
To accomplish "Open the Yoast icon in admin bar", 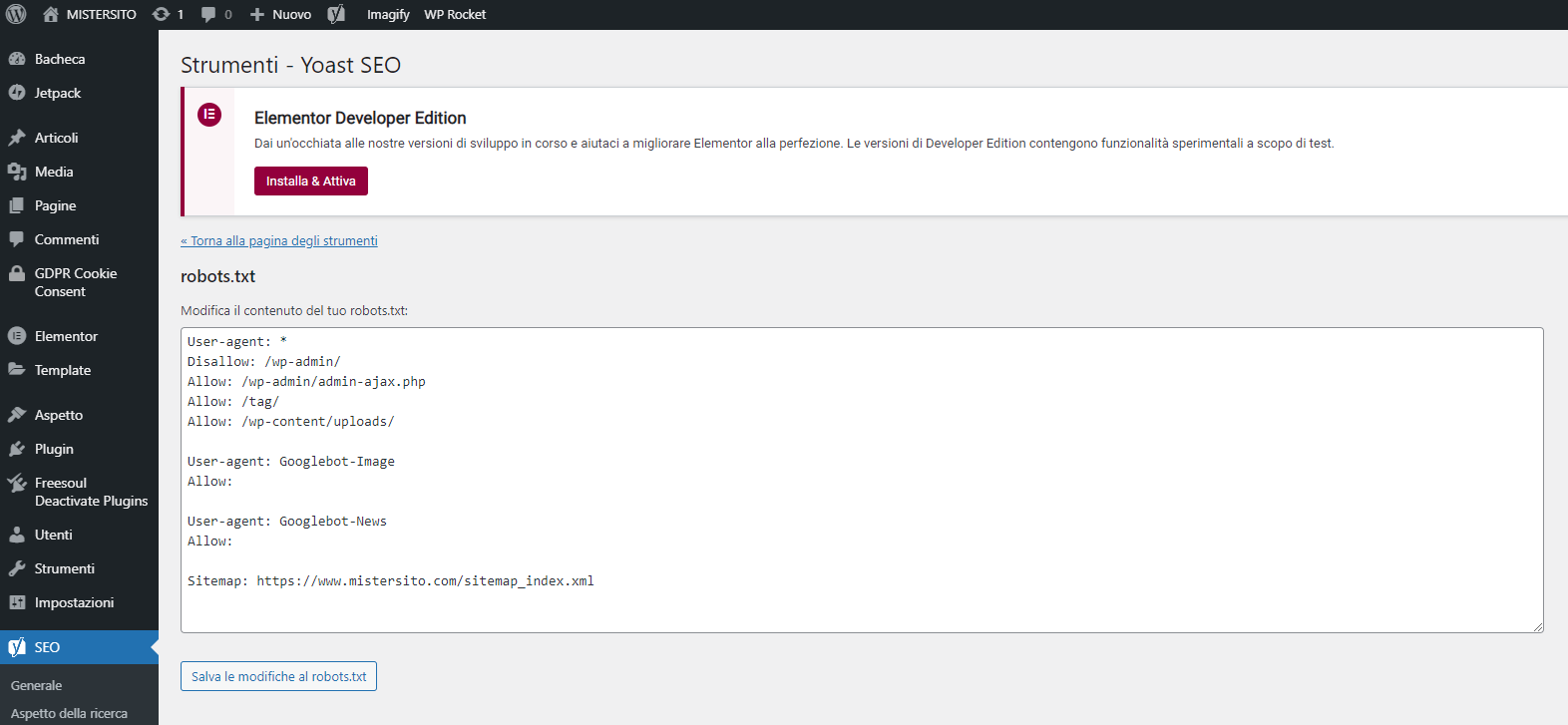I will coord(336,14).
